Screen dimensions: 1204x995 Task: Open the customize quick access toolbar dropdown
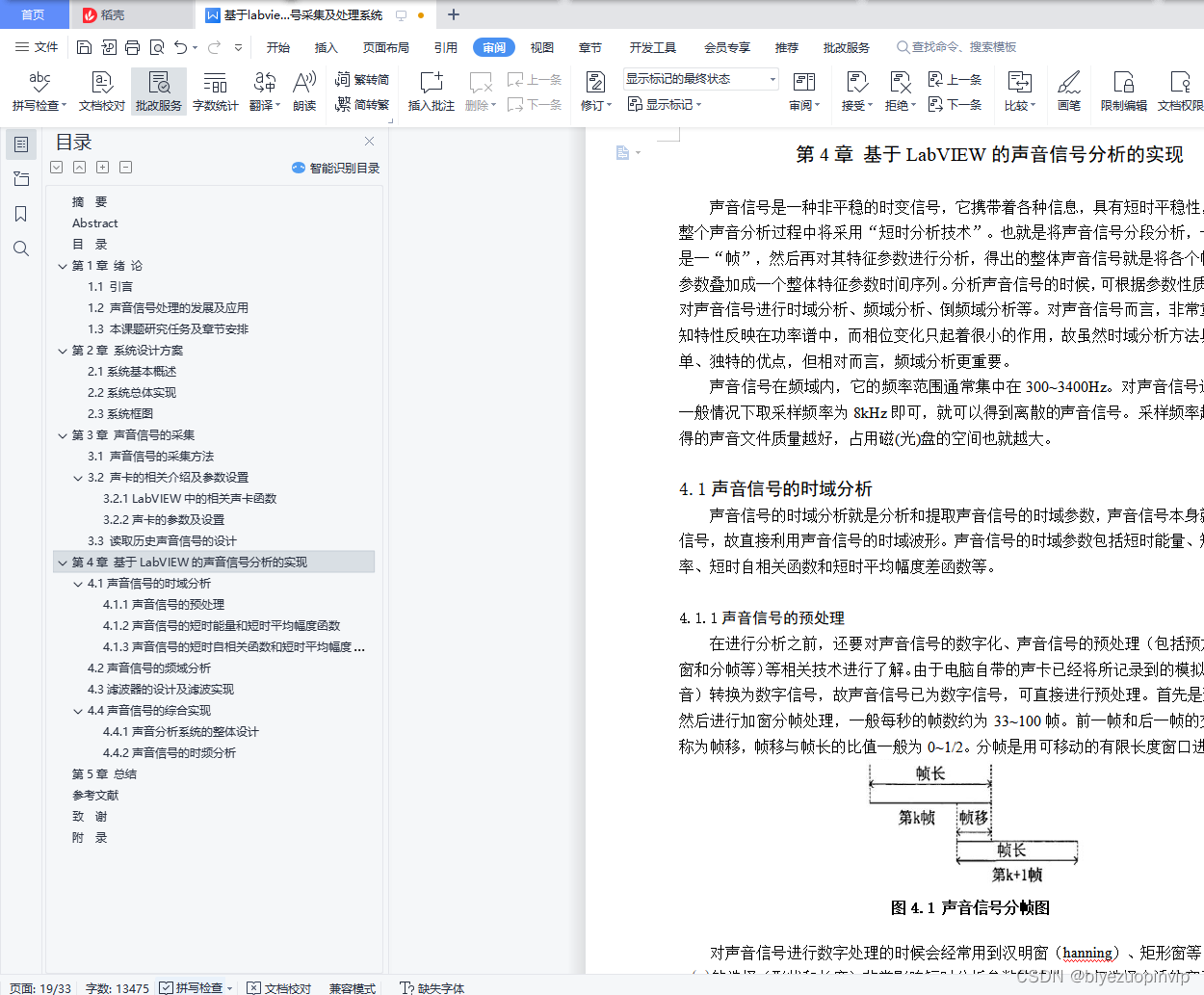(x=239, y=47)
